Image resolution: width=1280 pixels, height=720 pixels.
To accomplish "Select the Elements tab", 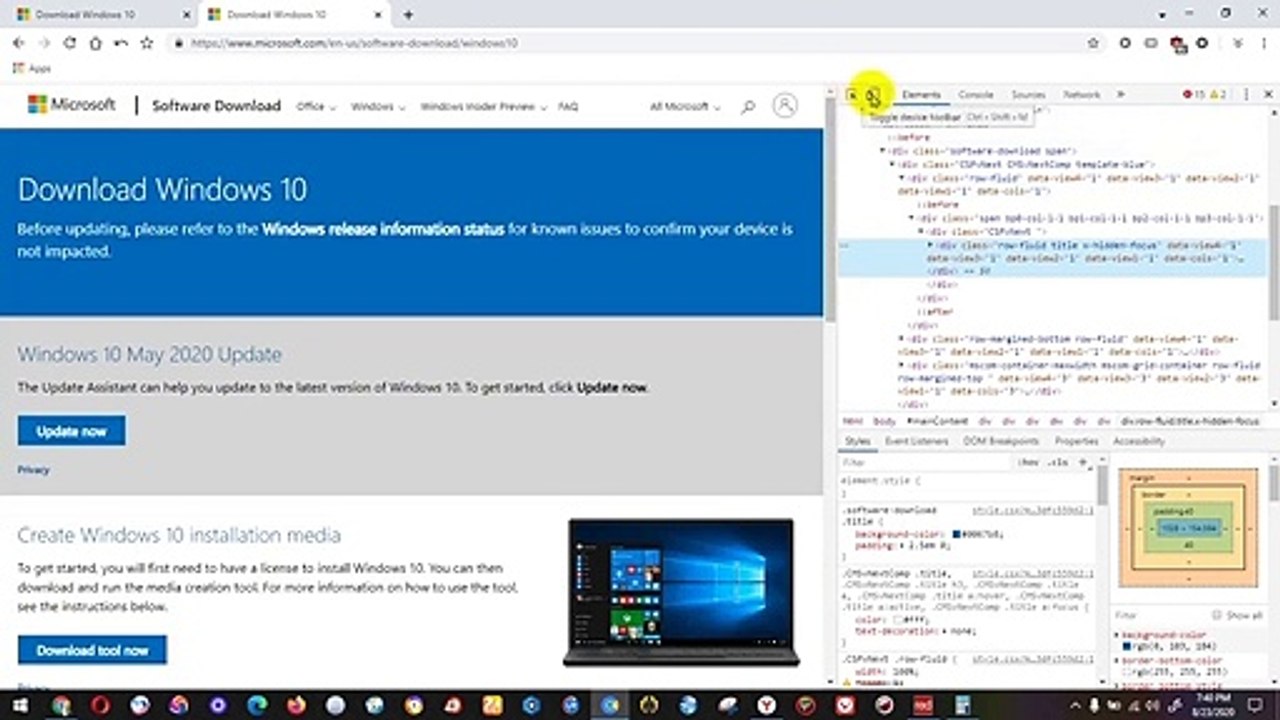I will point(921,95).
